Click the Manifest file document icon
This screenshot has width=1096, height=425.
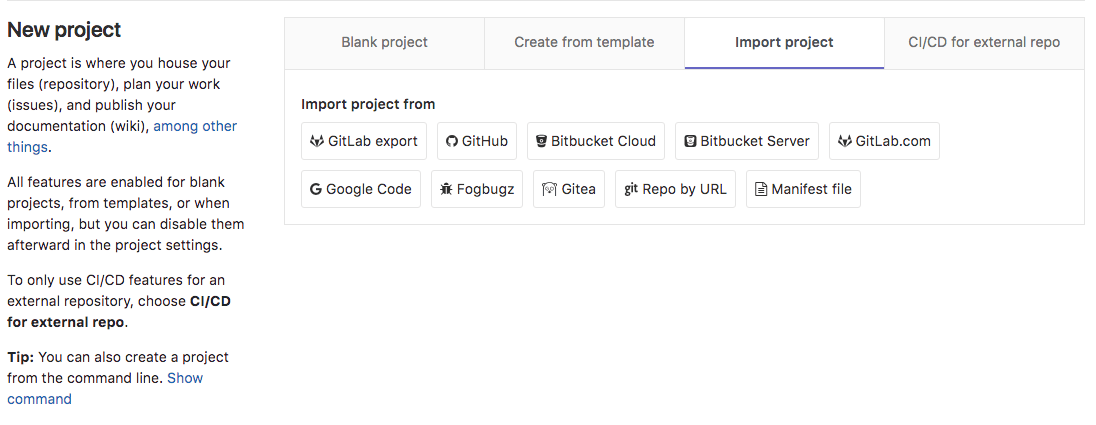pos(761,189)
